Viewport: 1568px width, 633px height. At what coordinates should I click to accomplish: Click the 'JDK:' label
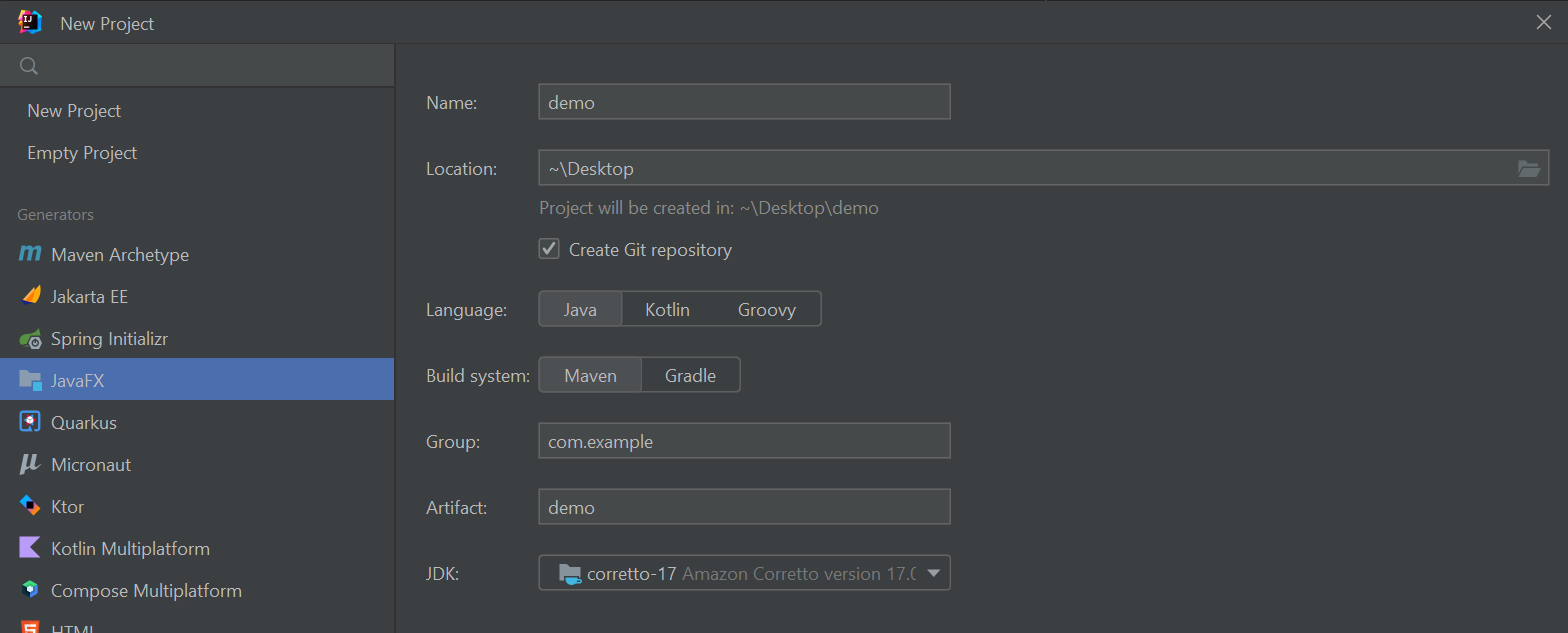tap(442, 574)
